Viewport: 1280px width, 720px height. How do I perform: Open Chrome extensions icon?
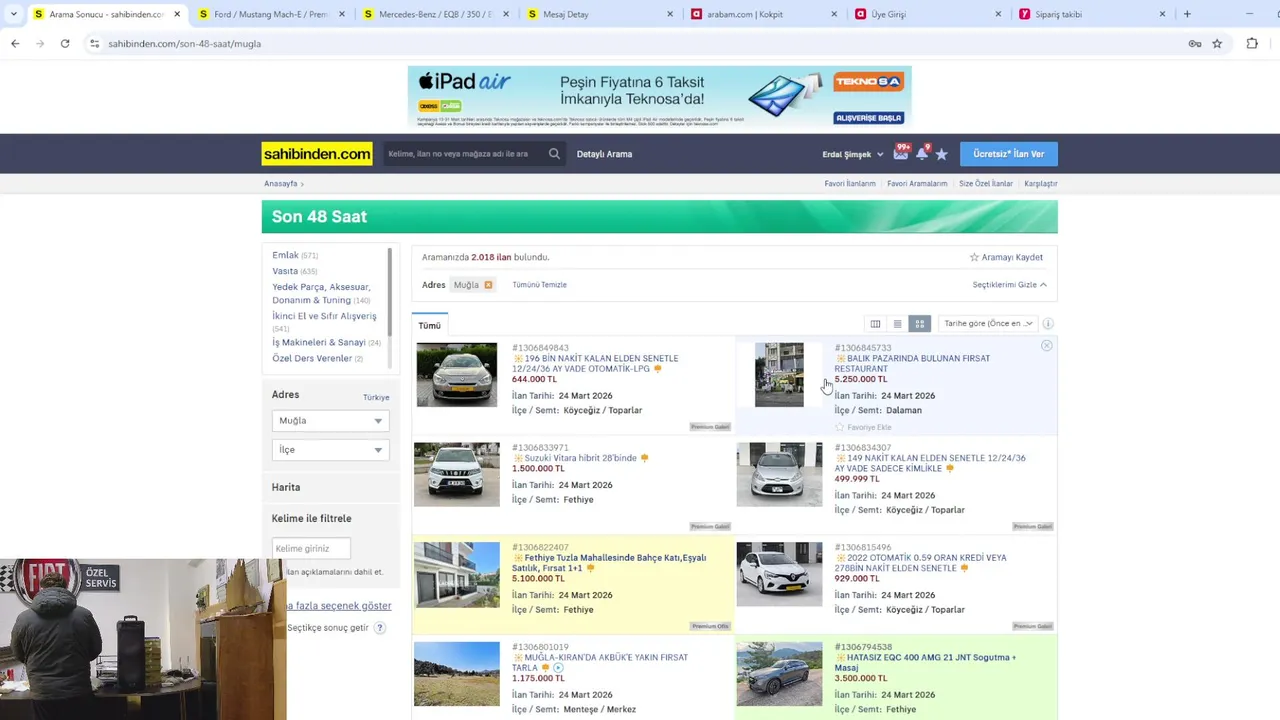(1252, 43)
